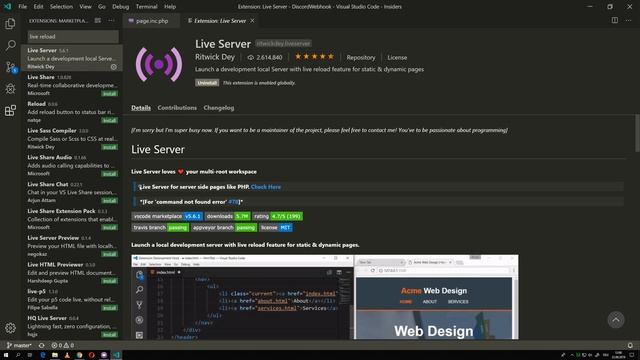640x360 pixels.
Task: Open the View menu
Action: 85,7
